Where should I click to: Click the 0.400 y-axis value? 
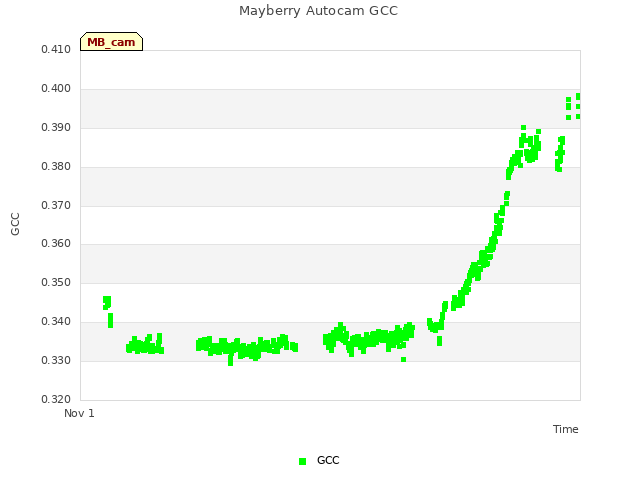coord(56,89)
